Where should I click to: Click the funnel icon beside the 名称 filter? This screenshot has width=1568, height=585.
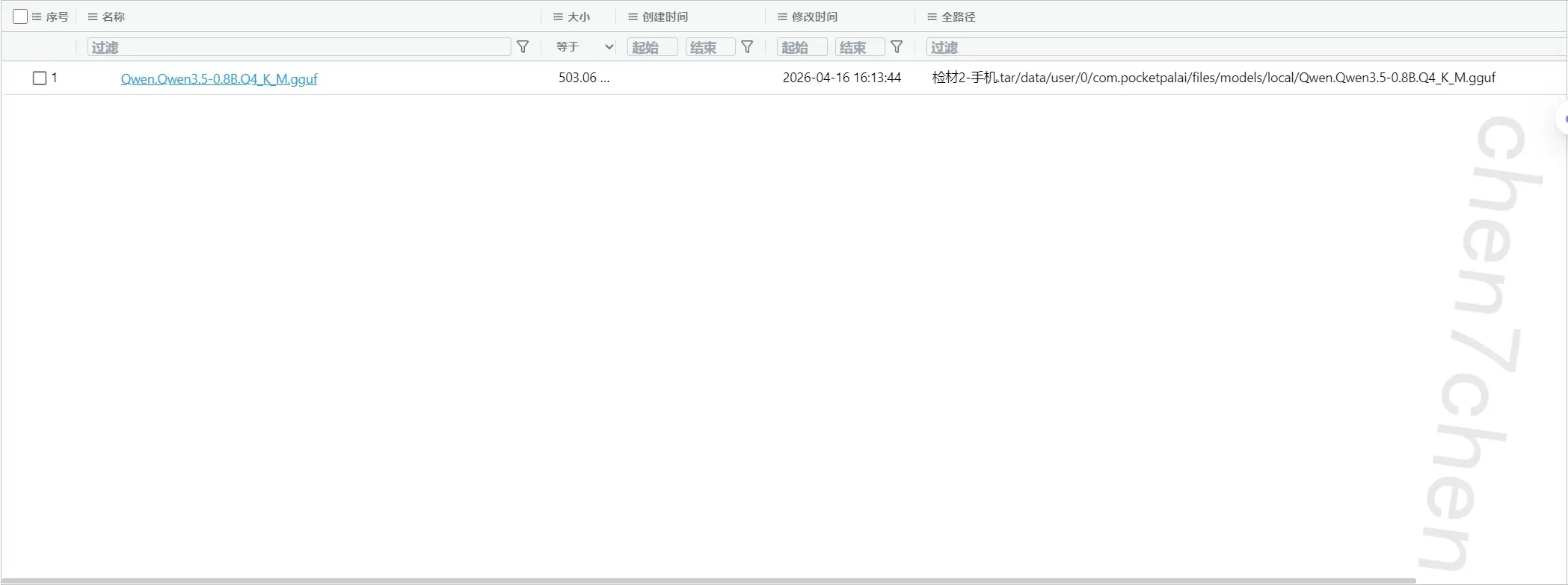pyautogui.click(x=523, y=47)
